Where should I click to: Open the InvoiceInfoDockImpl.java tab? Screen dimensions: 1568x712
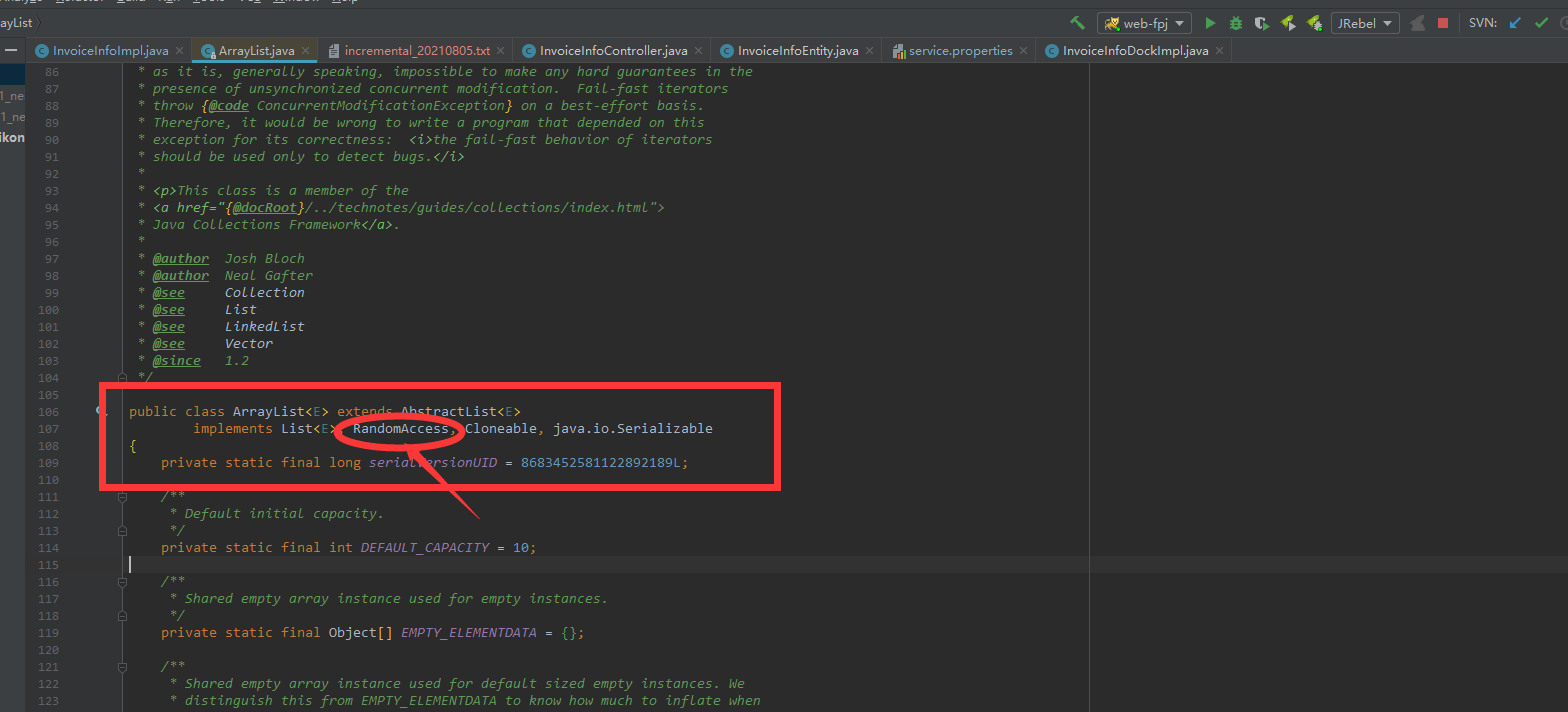click(x=1135, y=50)
